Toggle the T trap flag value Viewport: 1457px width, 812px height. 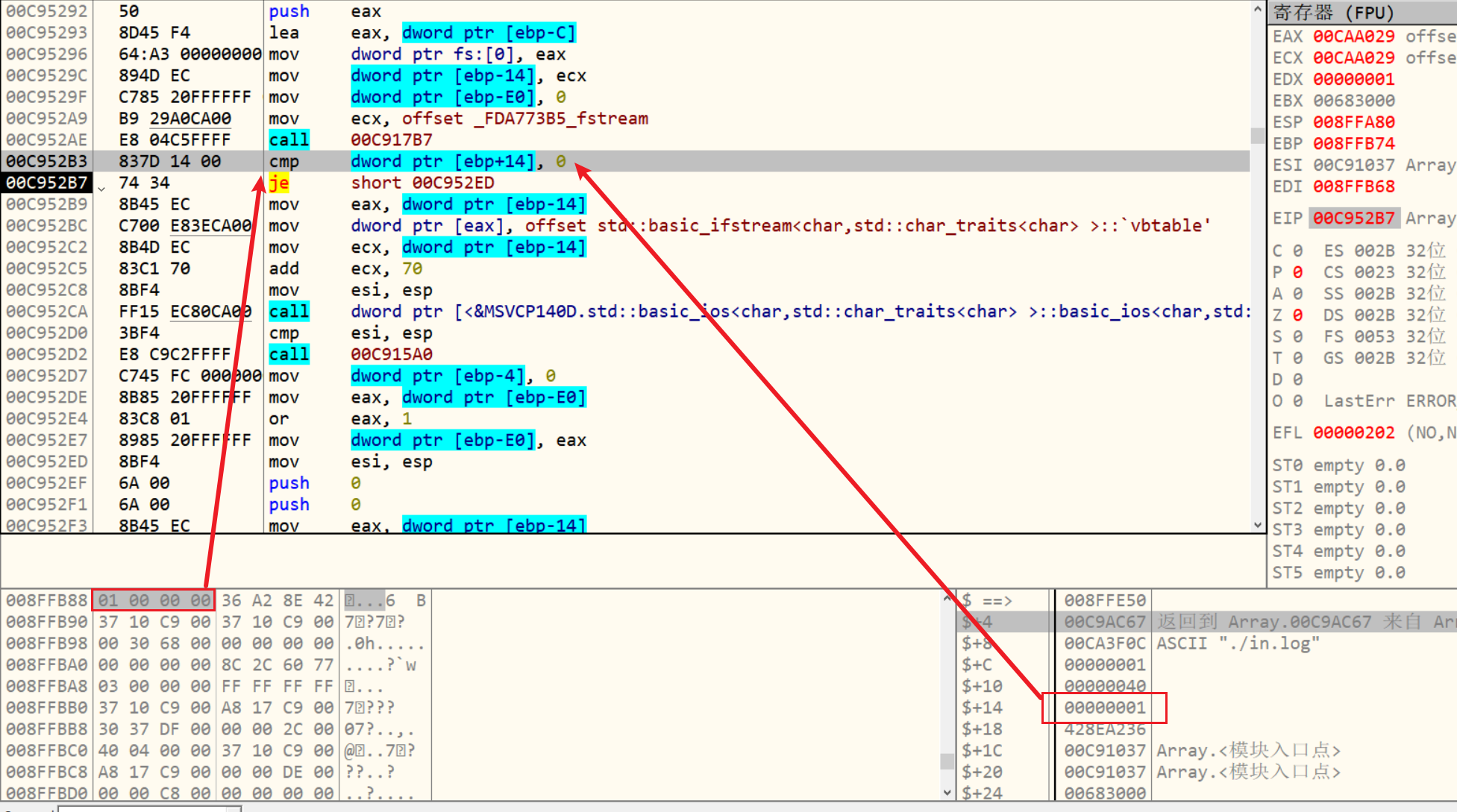pyautogui.click(x=1297, y=359)
